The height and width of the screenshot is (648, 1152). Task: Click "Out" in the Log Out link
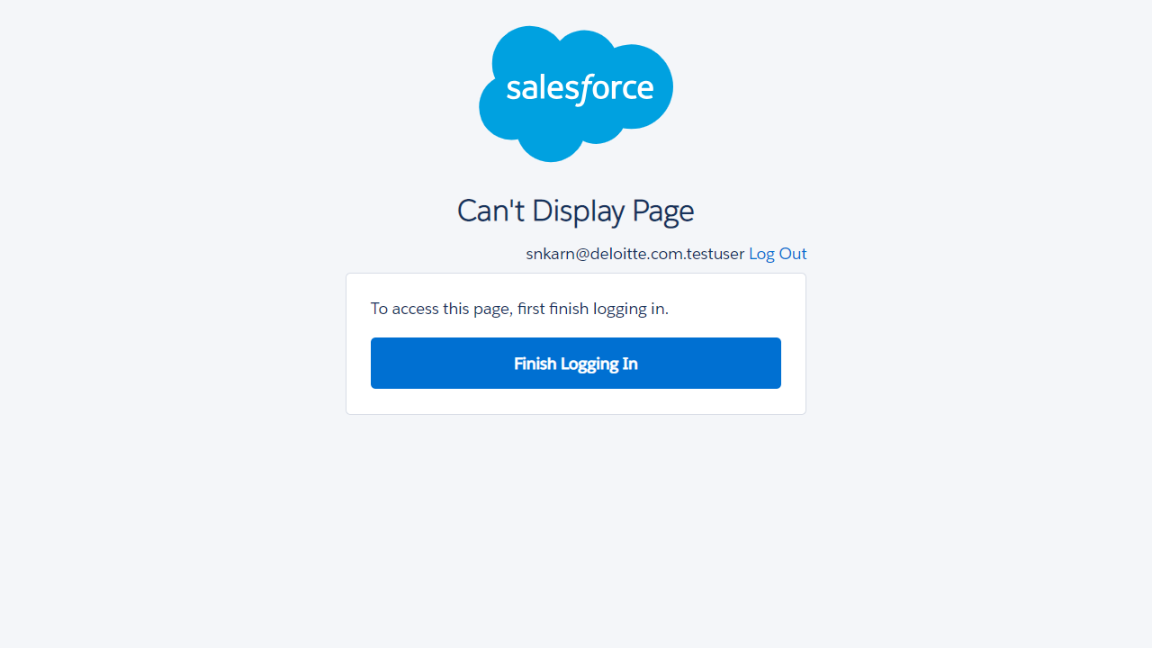pyautogui.click(x=793, y=254)
